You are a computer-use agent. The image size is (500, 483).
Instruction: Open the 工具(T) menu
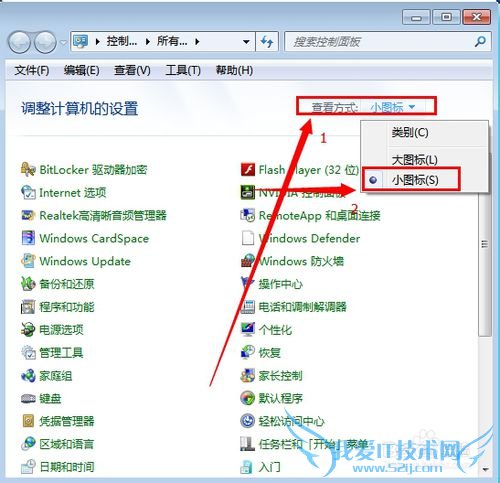(x=183, y=70)
